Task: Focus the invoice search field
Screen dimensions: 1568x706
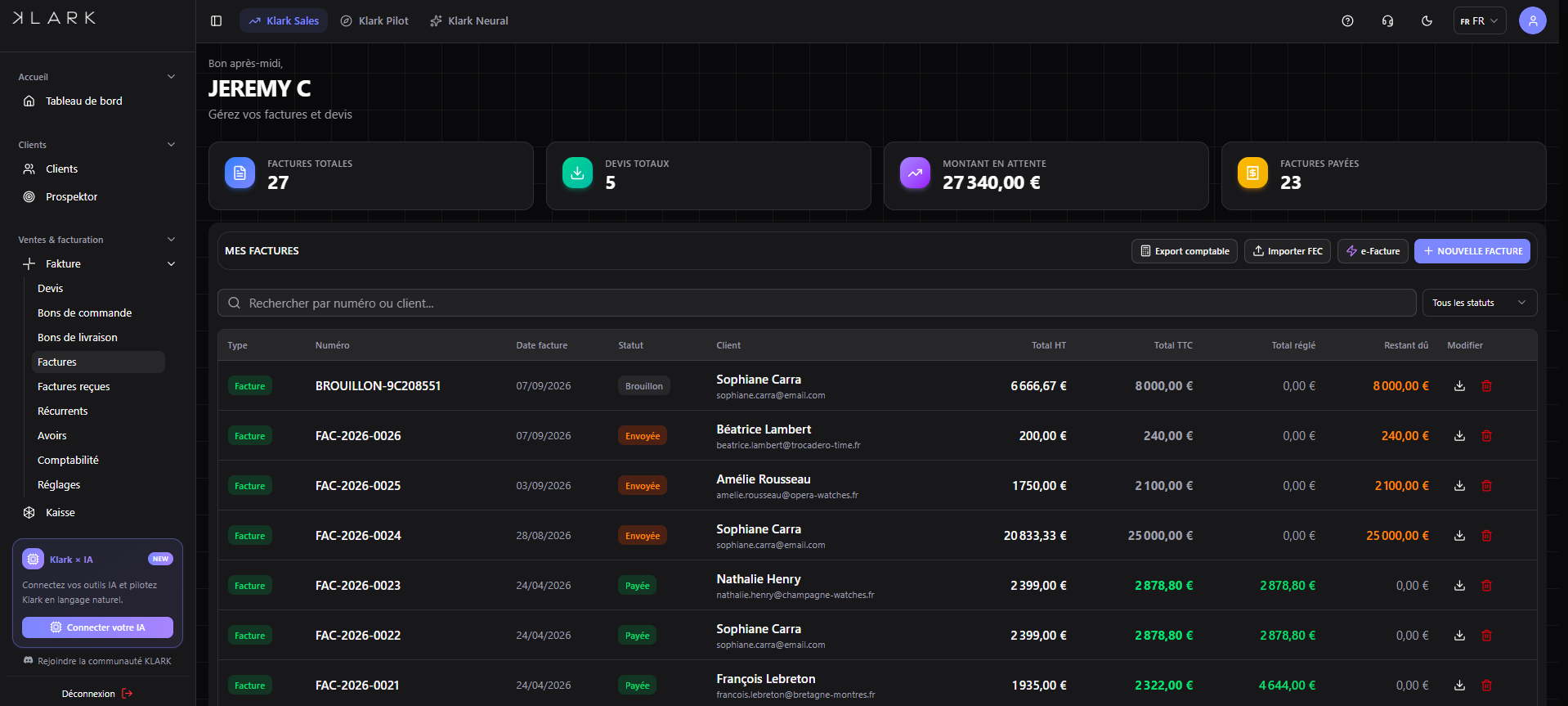Action: [x=817, y=303]
